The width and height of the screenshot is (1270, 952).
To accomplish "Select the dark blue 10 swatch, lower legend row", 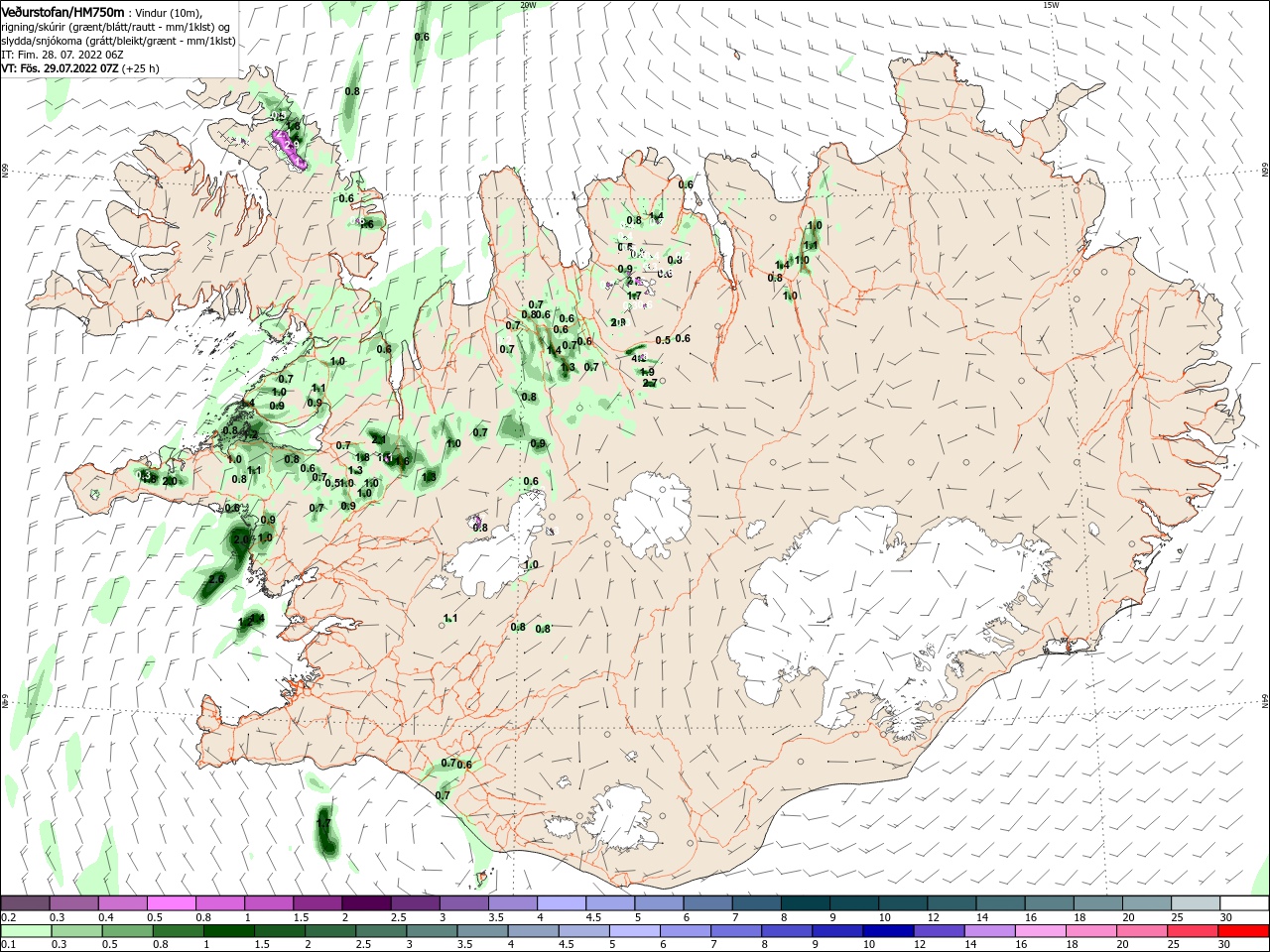I will coord(888,931).
